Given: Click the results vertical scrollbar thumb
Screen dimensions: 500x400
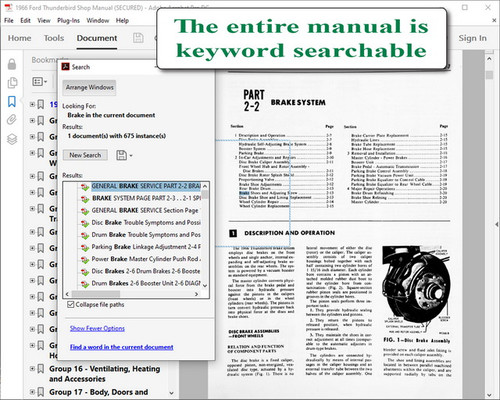Looking at the screenshot, I should (205, 195).
